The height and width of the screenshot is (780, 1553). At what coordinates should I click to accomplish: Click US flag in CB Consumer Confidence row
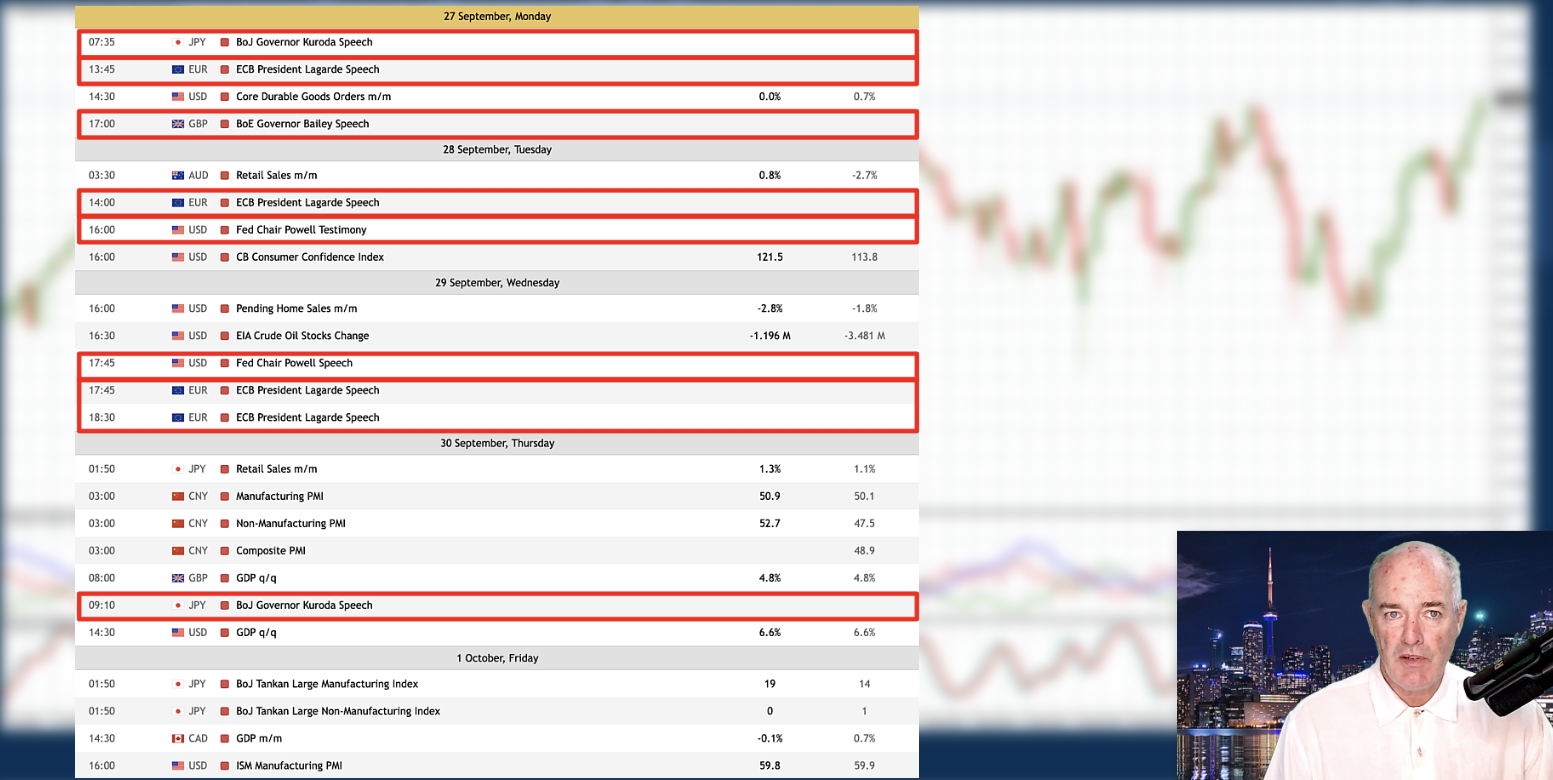tap(178, 257)
